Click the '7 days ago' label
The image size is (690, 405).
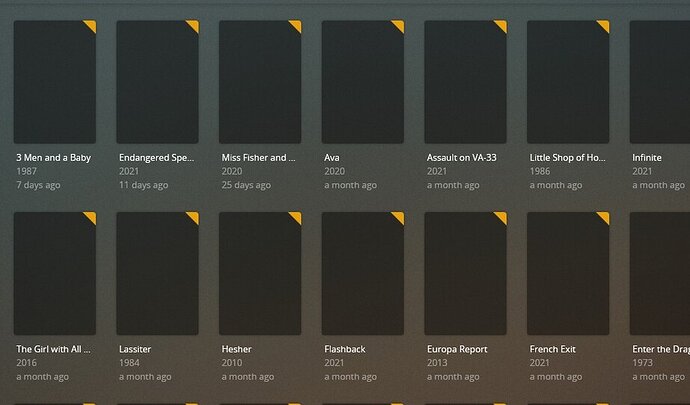(x=38, y=185)
